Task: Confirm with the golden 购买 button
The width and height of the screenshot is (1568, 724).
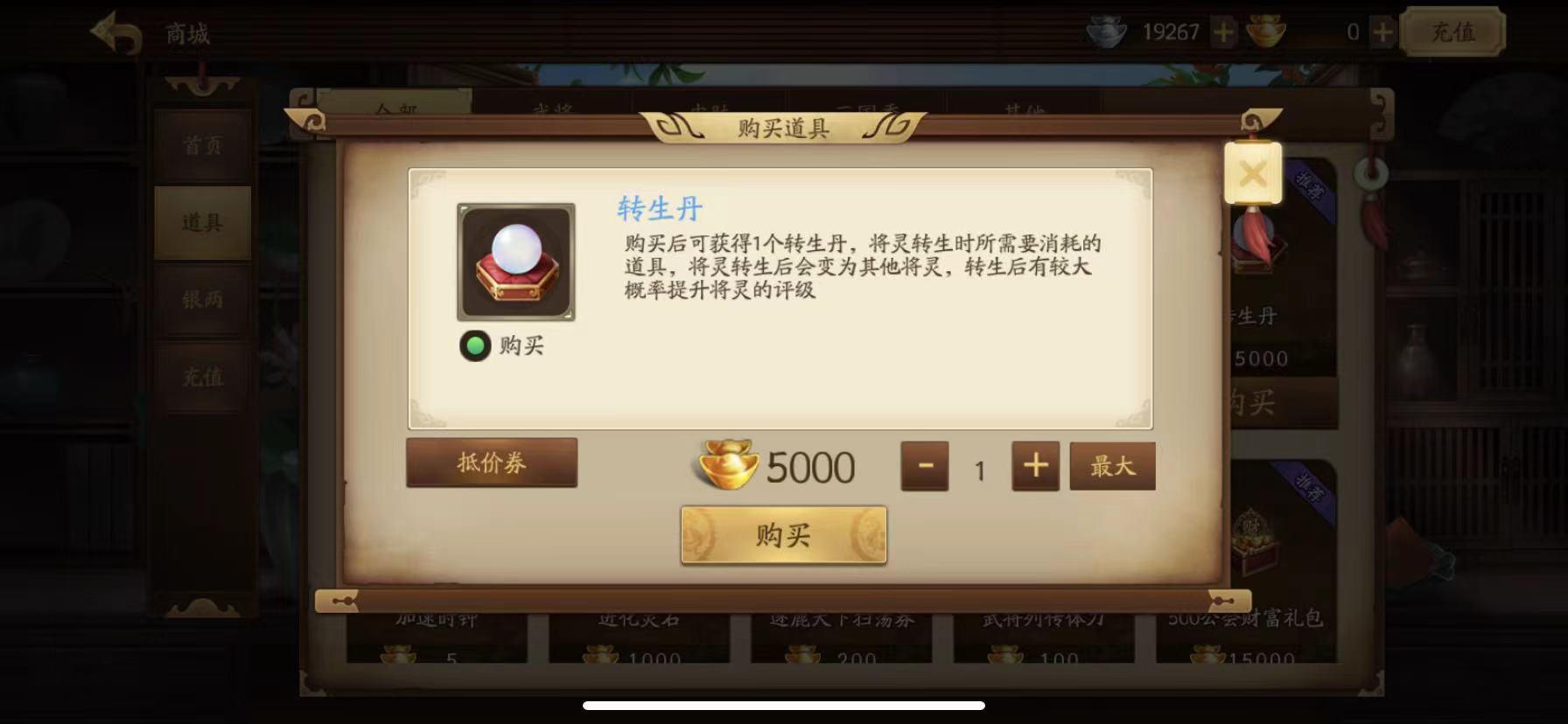Action: click(x=783, y=535)
